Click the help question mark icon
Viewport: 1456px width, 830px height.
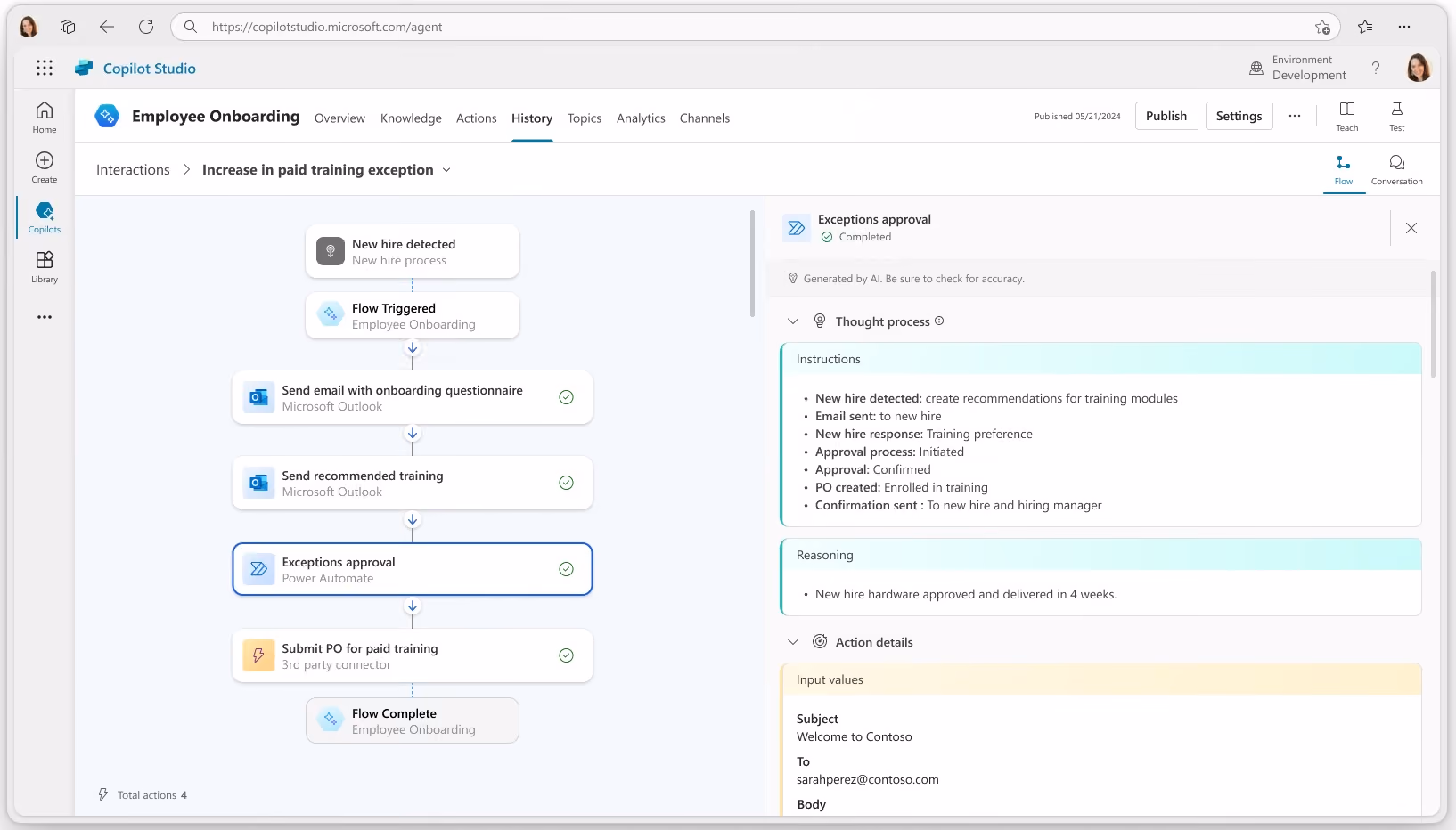(x=1376, y=68)
